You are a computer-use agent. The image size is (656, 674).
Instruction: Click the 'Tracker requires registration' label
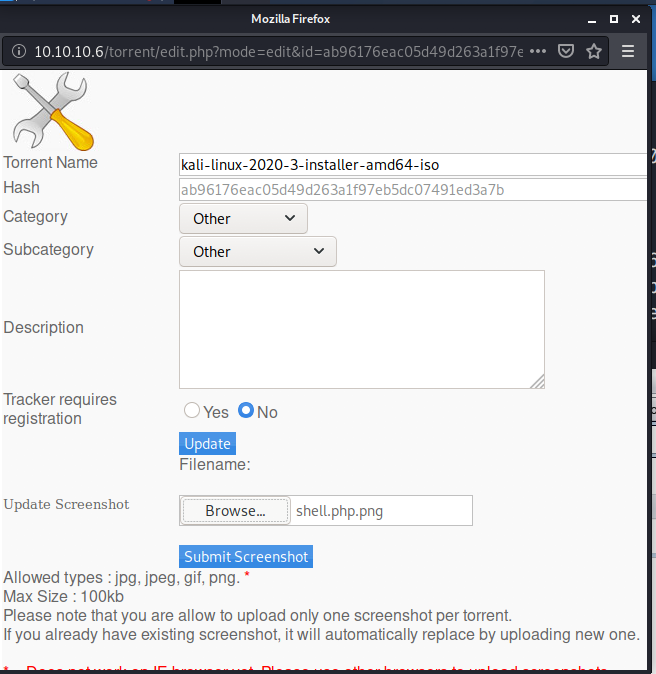60,409
